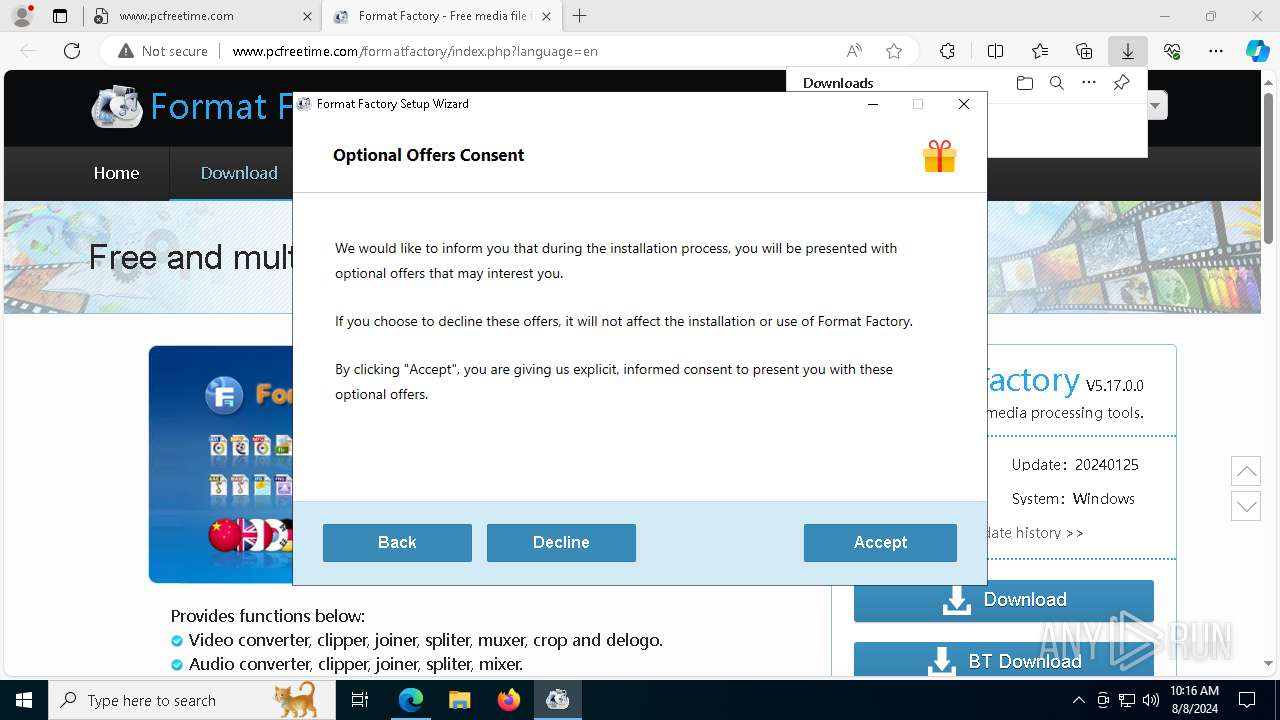Open Task View on the taskbar

pos(360,700)
